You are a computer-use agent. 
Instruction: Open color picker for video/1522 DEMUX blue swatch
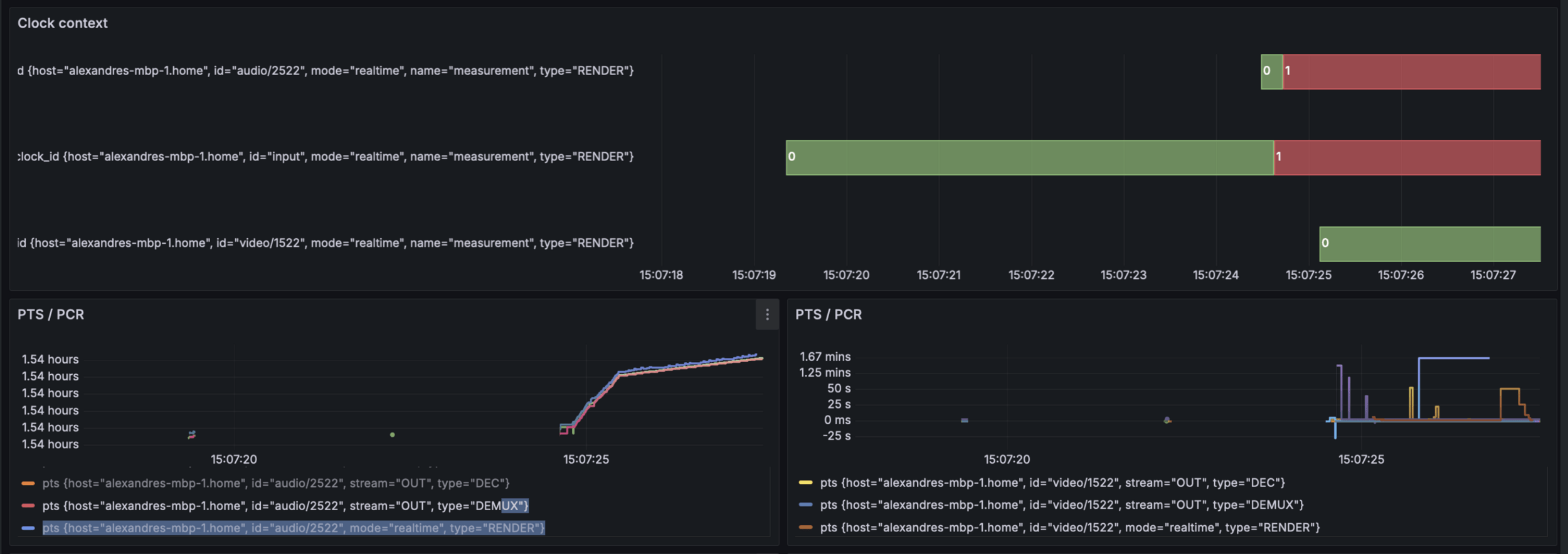point(805,504)
